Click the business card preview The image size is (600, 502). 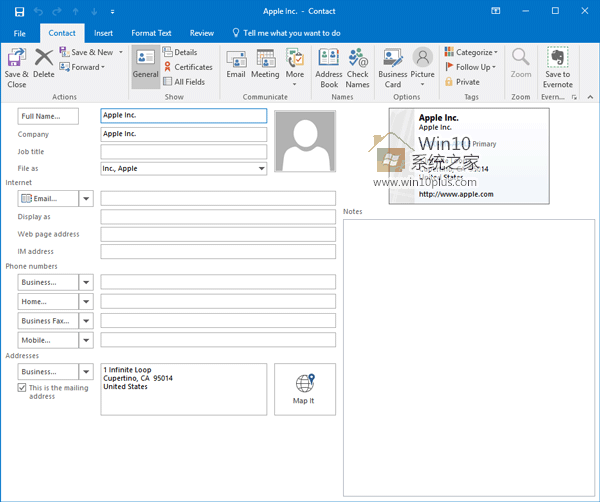pos(469,156)
